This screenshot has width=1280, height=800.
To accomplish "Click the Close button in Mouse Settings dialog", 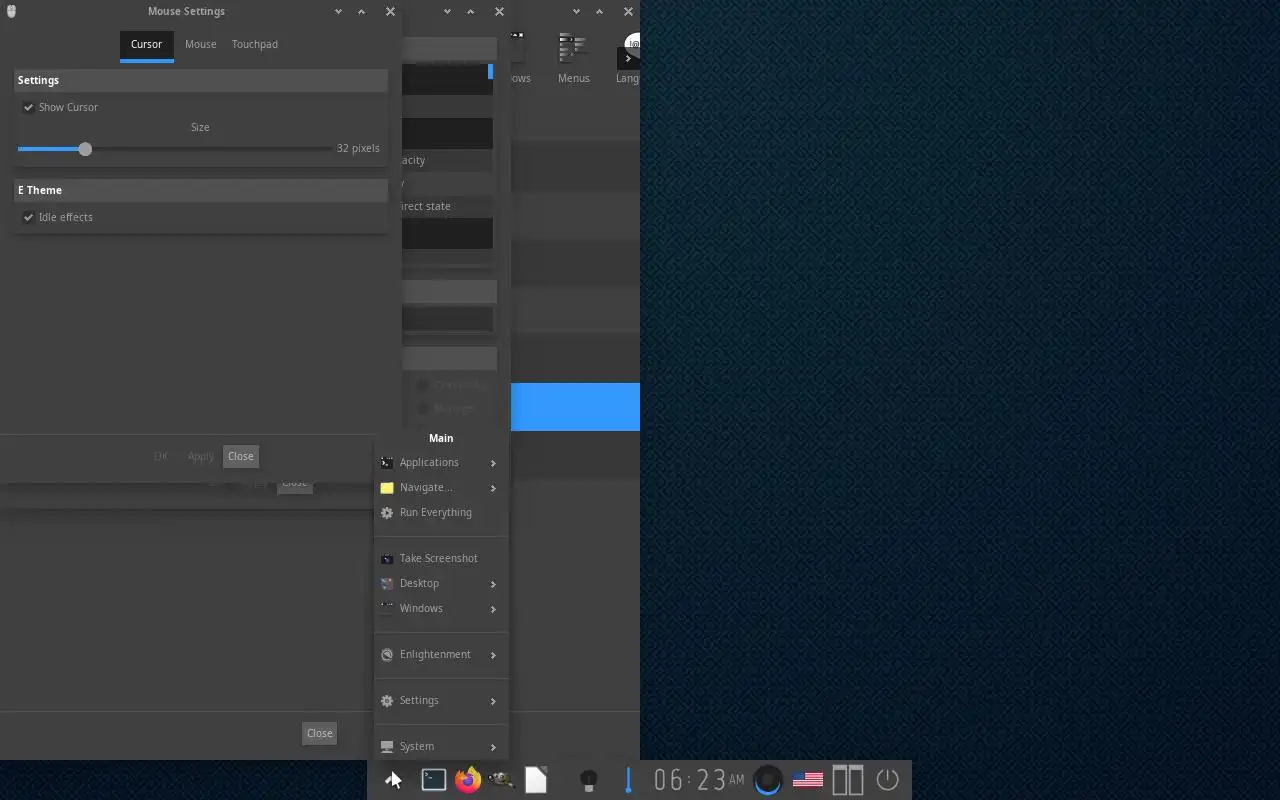I will pos(241,456).
